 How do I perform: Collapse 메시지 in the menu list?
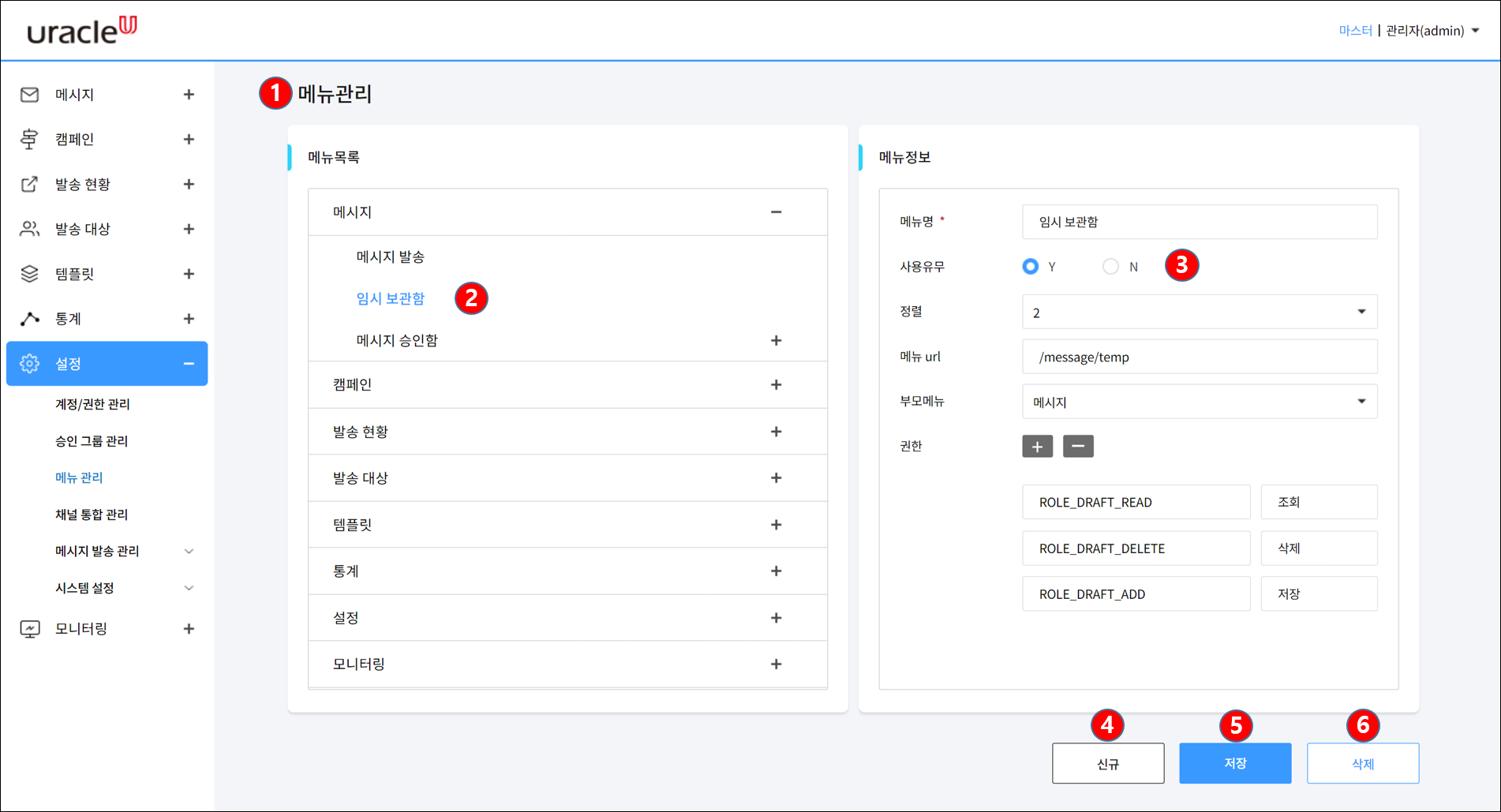[x=776, y=211]
